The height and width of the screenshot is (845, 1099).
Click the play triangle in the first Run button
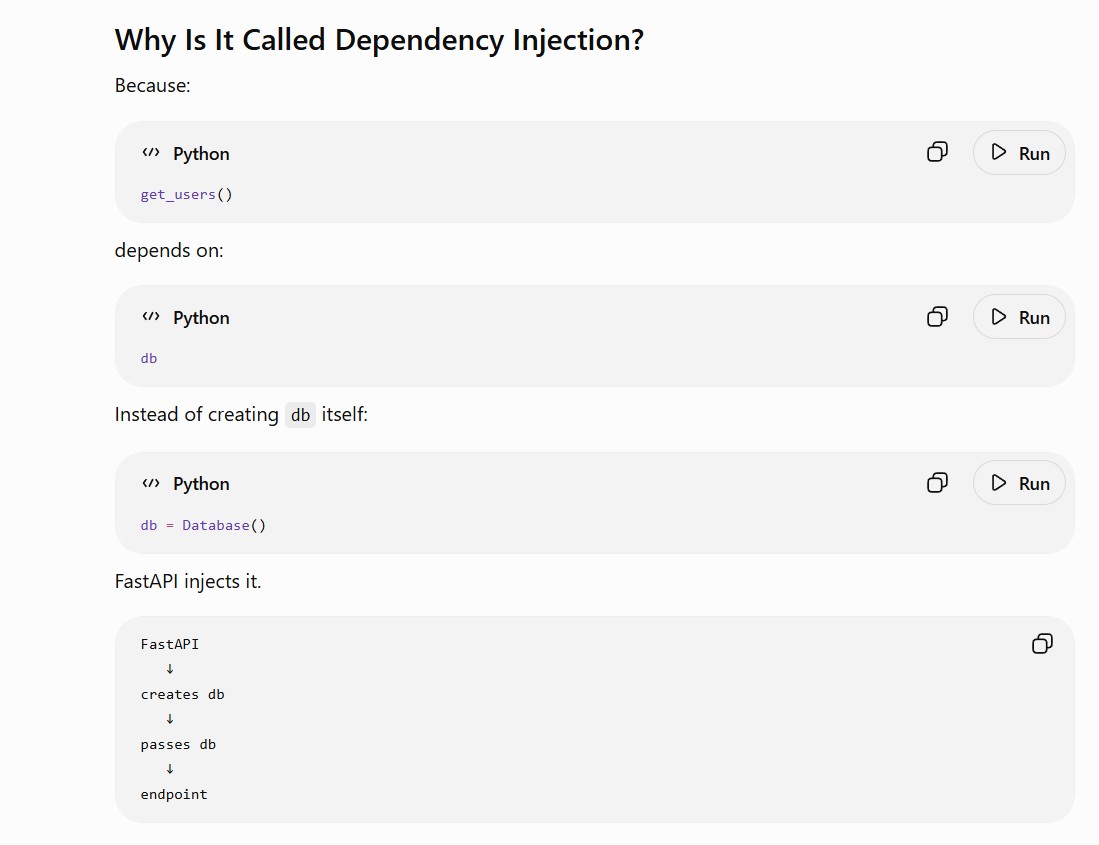pyautogui.click(x=999, y=152)
